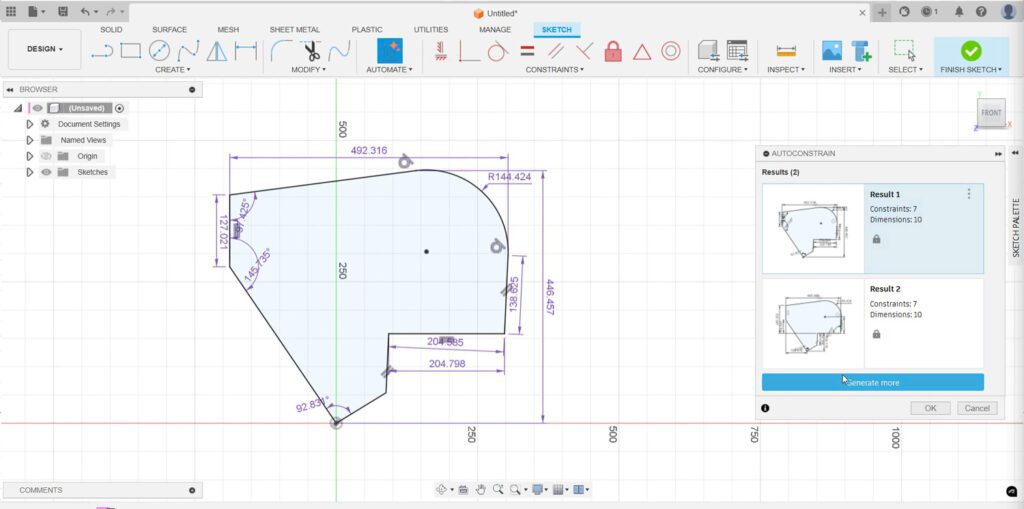Click the AutoConstrain icon in Automate
1024x509 pixels.
[x=389, y=51]
